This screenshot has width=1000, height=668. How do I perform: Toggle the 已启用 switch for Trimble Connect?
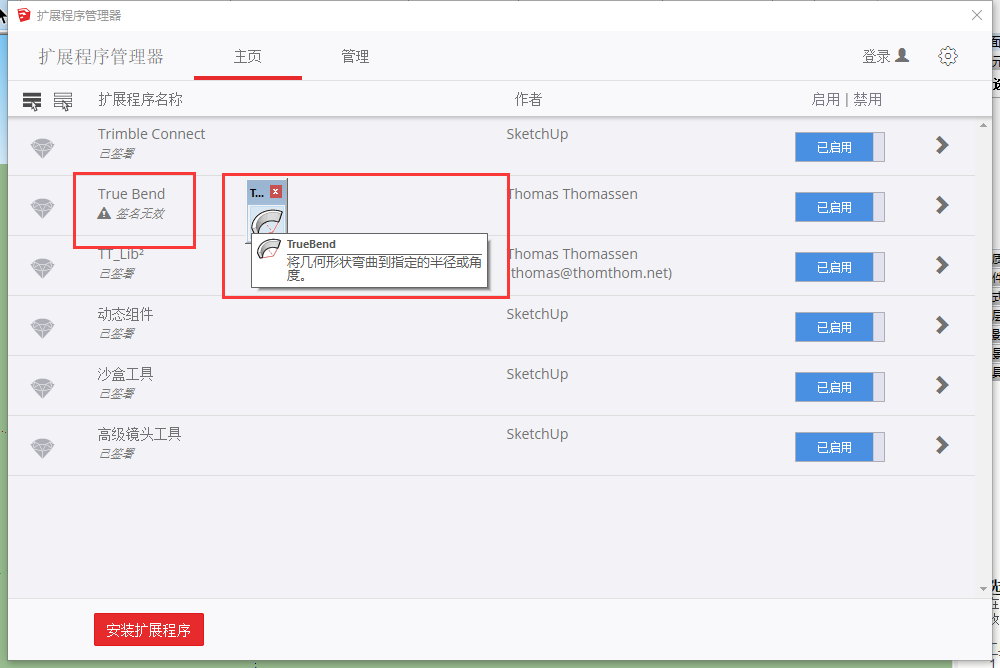click(x=839, y=147)
